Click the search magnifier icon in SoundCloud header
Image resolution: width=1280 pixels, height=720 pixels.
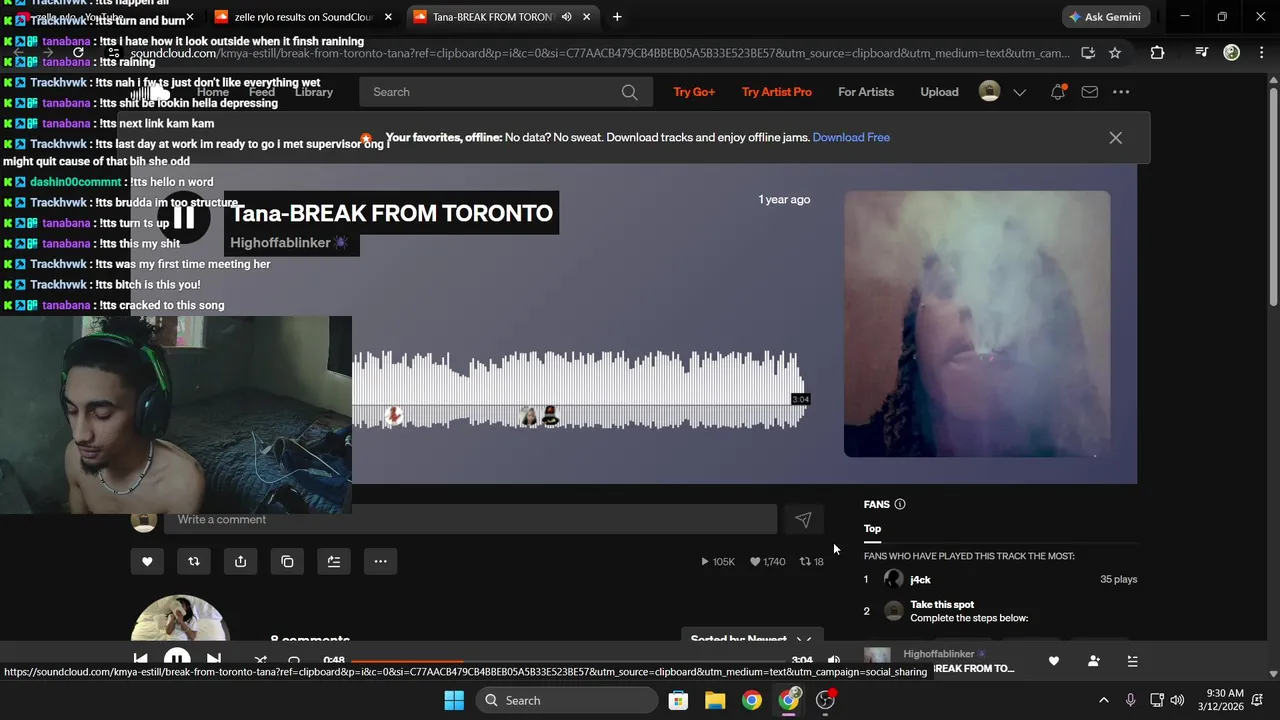point(629,92)
